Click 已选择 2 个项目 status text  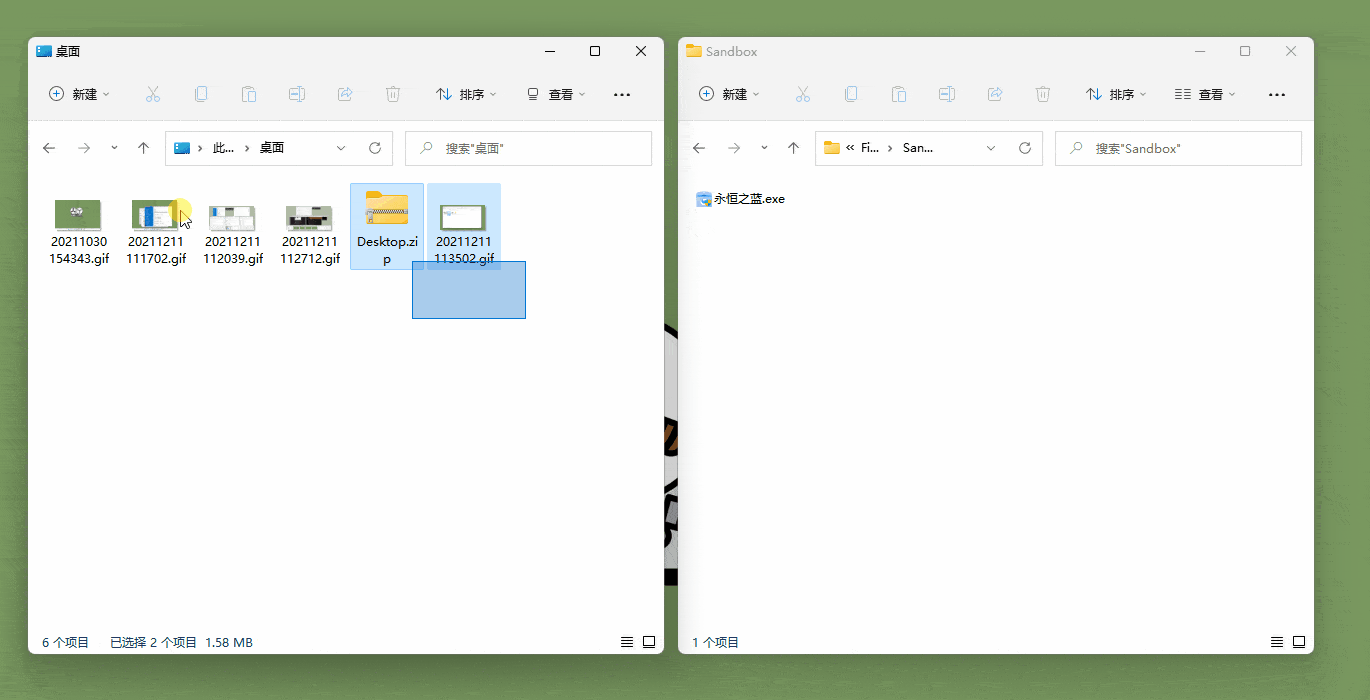coord(153,642)
